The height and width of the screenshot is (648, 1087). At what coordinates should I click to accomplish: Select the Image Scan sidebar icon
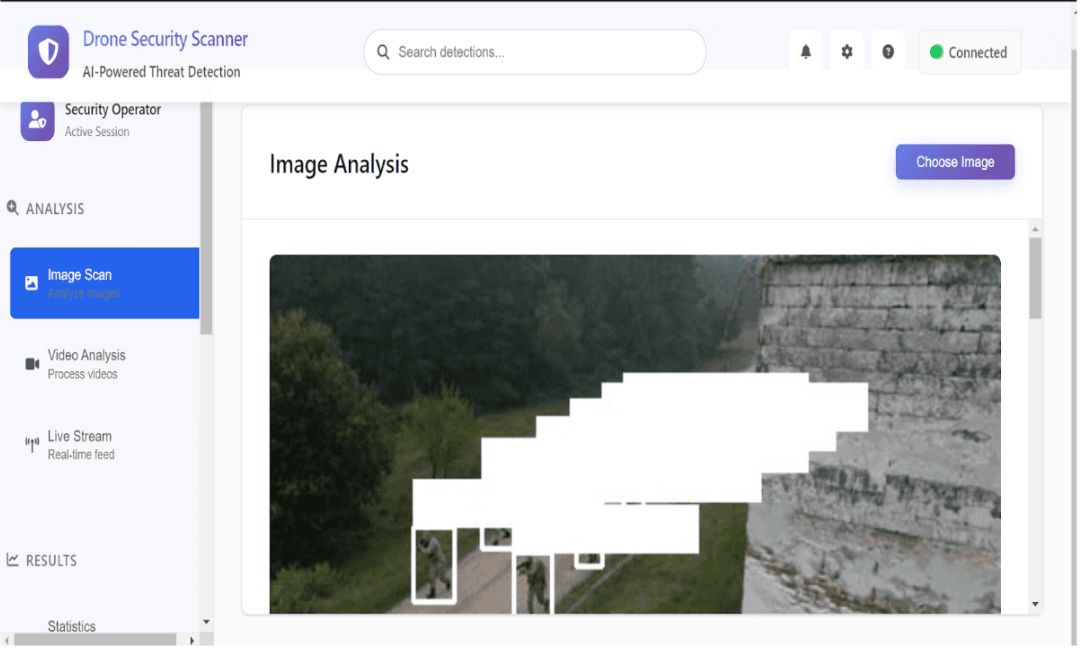coord(31,283)
